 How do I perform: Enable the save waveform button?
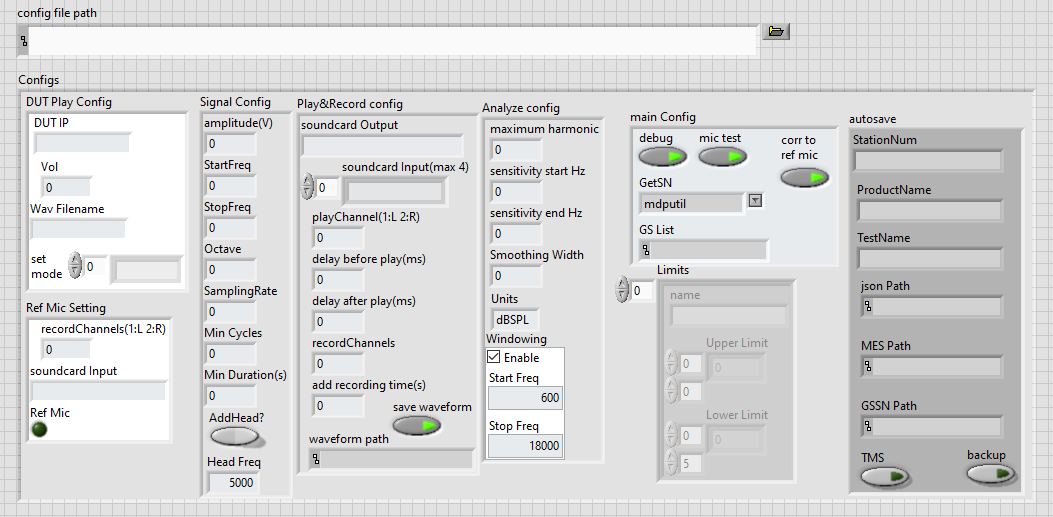coord(416,426)
